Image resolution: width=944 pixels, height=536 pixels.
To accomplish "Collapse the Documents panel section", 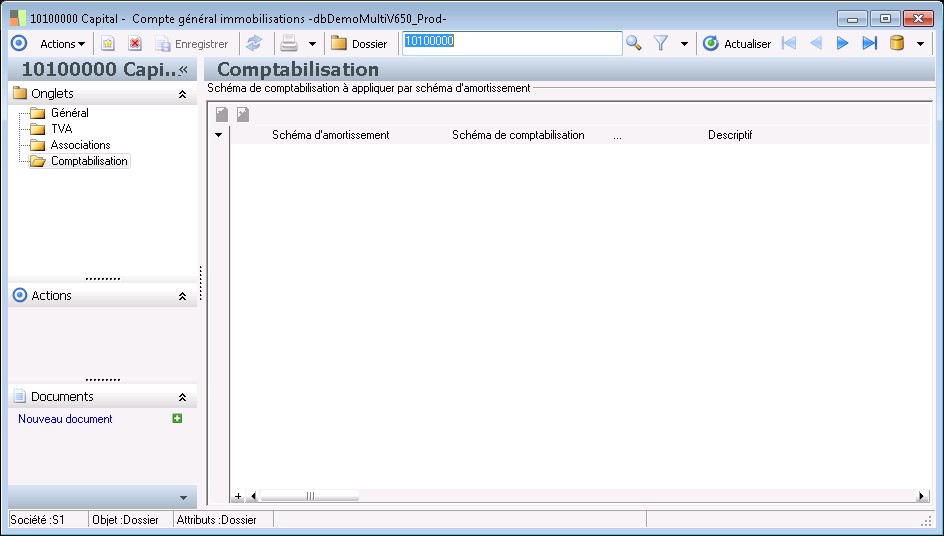I will click(x=182, y=397).
